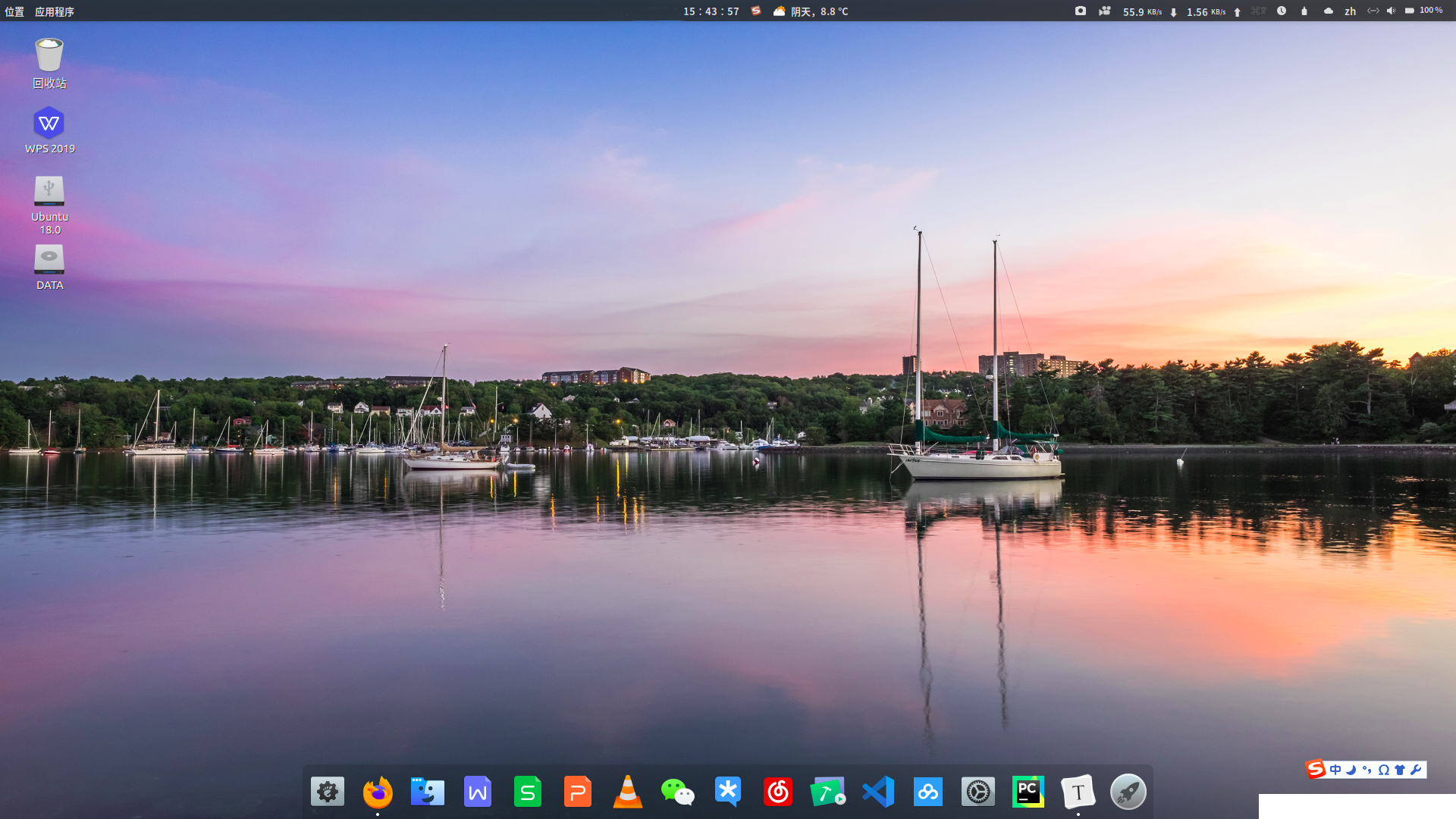Image resolution: width=1456 pixels, height=819 pixels.
Task: Launch Visual Studio Code from dock
Action: coord(878,792)
